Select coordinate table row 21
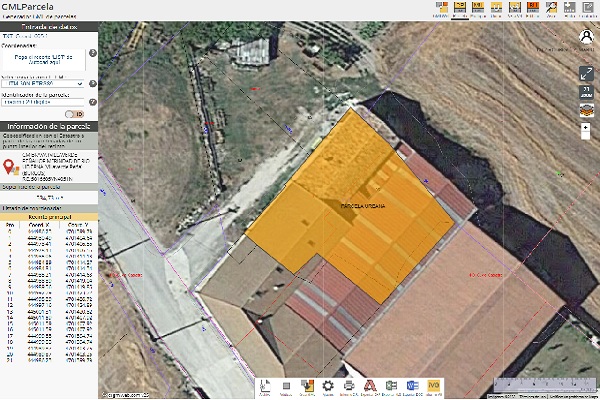 [x=49, y=361]
